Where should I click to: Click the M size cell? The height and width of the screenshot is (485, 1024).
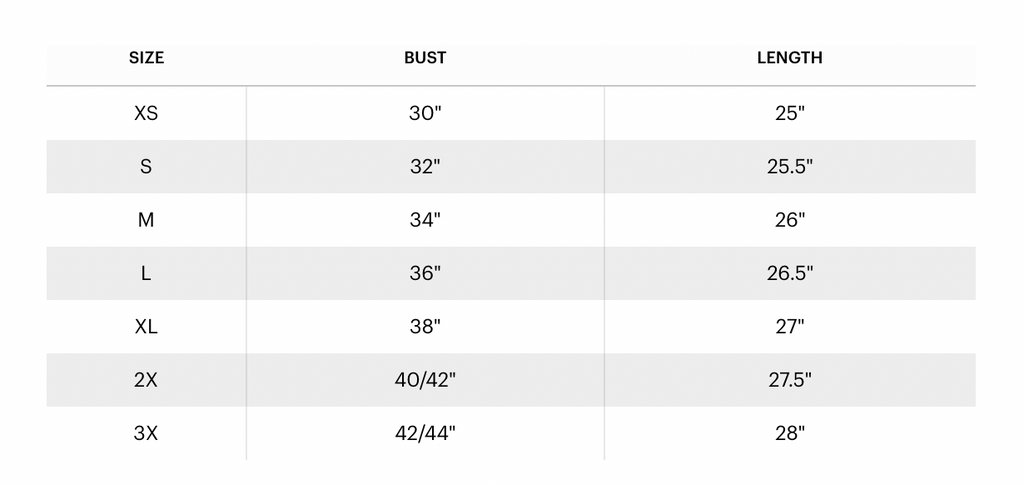click(x=146, y=220)
